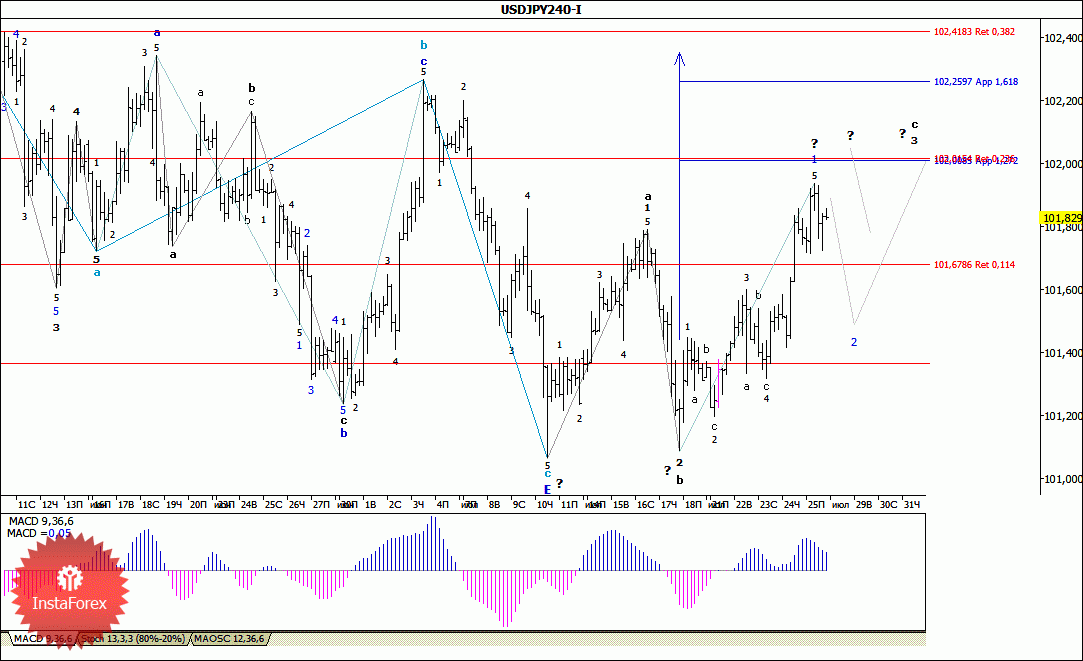This screenshot has height=661, width=1083.
Task: Click the blue upward arrow head on chart
Action: coord(680,59)
